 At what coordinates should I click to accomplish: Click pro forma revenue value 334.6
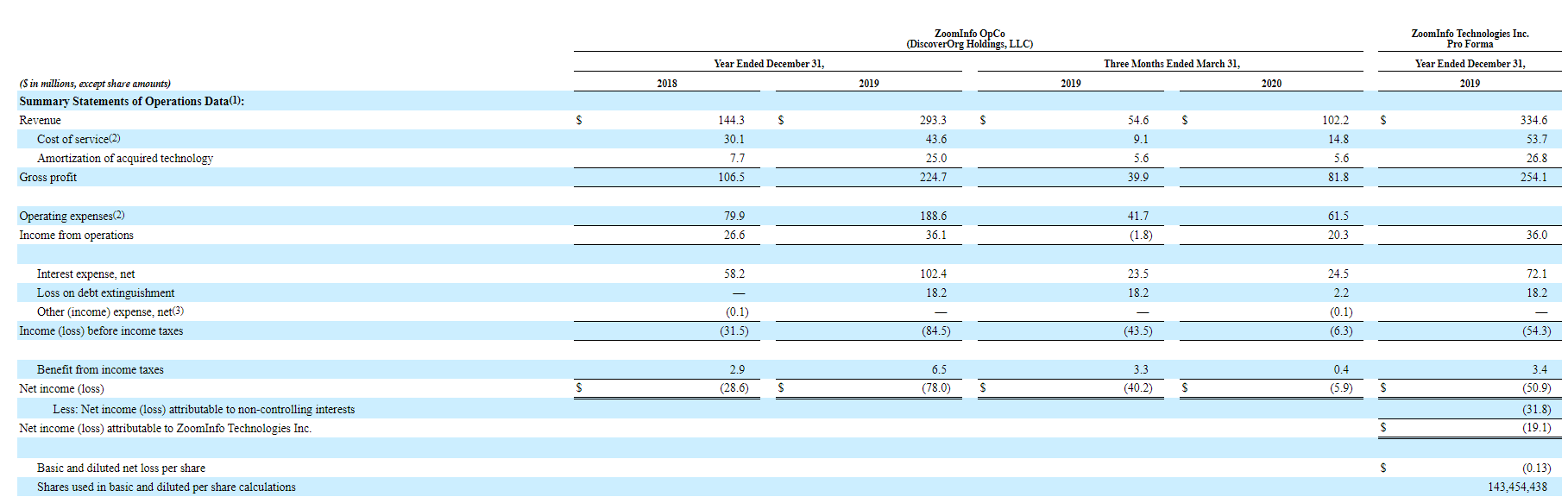[x=1533, y=120]
